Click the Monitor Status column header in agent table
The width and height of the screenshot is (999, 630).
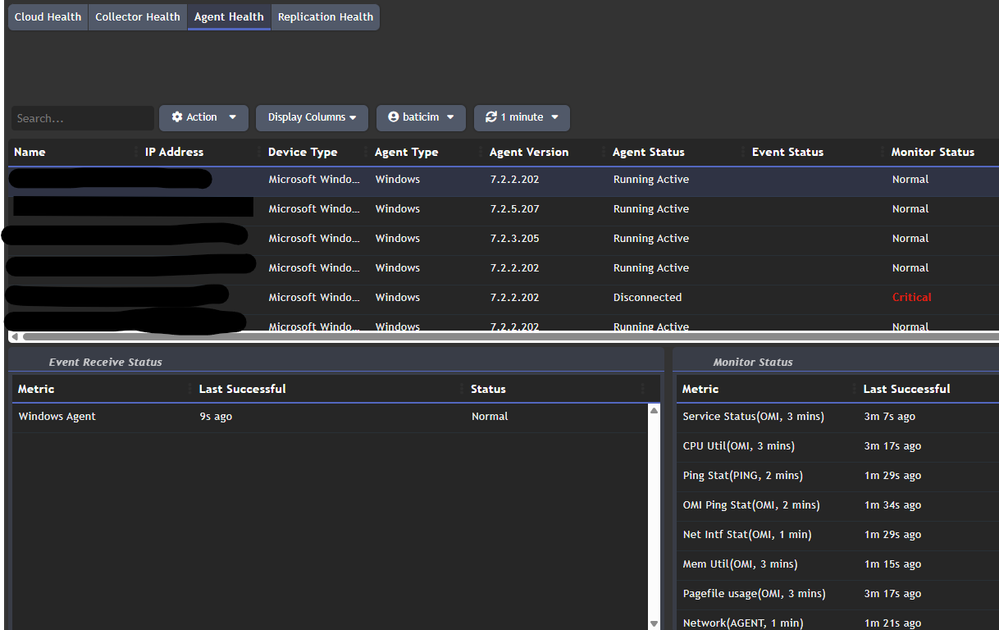click(x=933, y=152)
